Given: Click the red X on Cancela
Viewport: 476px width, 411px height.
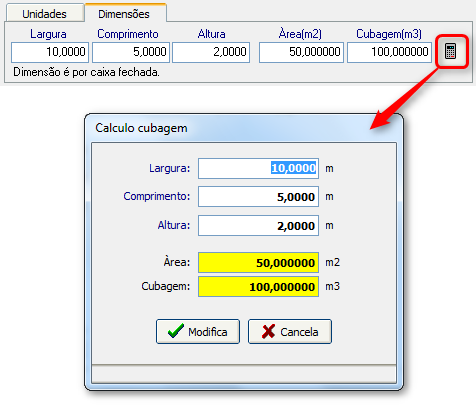Looking at the screenshot, I should click(268, 331).
